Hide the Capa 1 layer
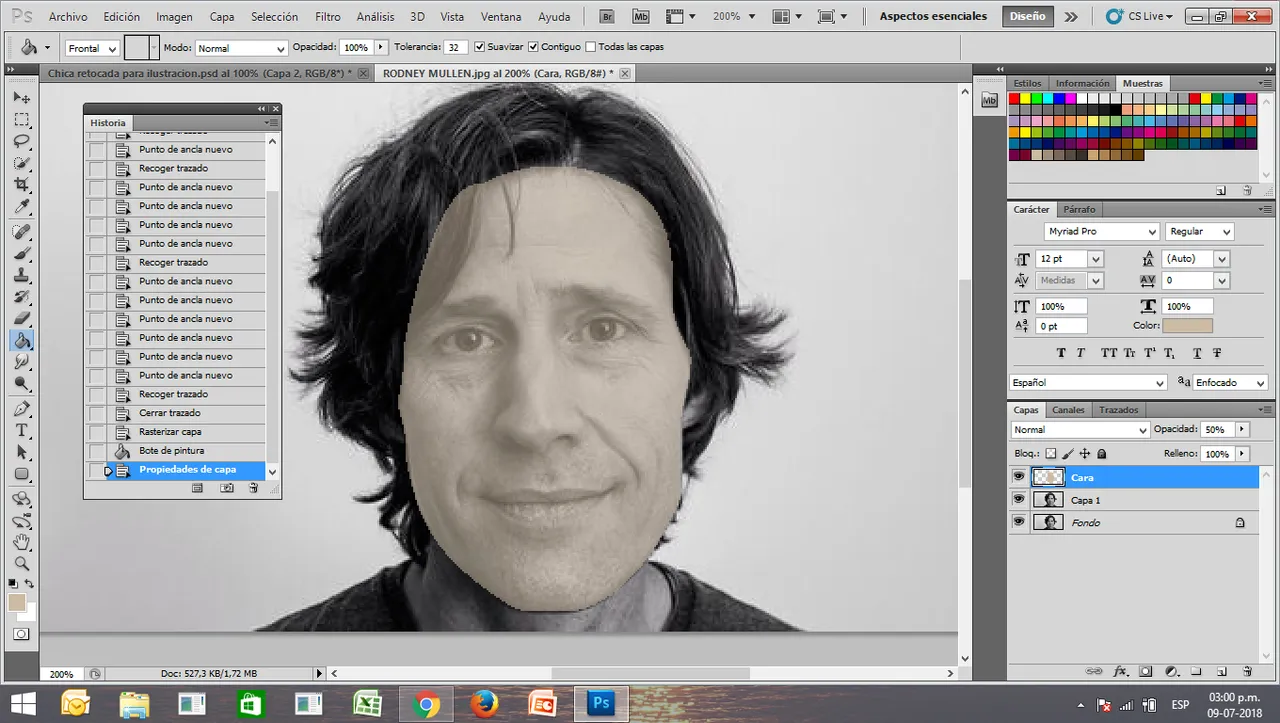 pos(1019,499)
